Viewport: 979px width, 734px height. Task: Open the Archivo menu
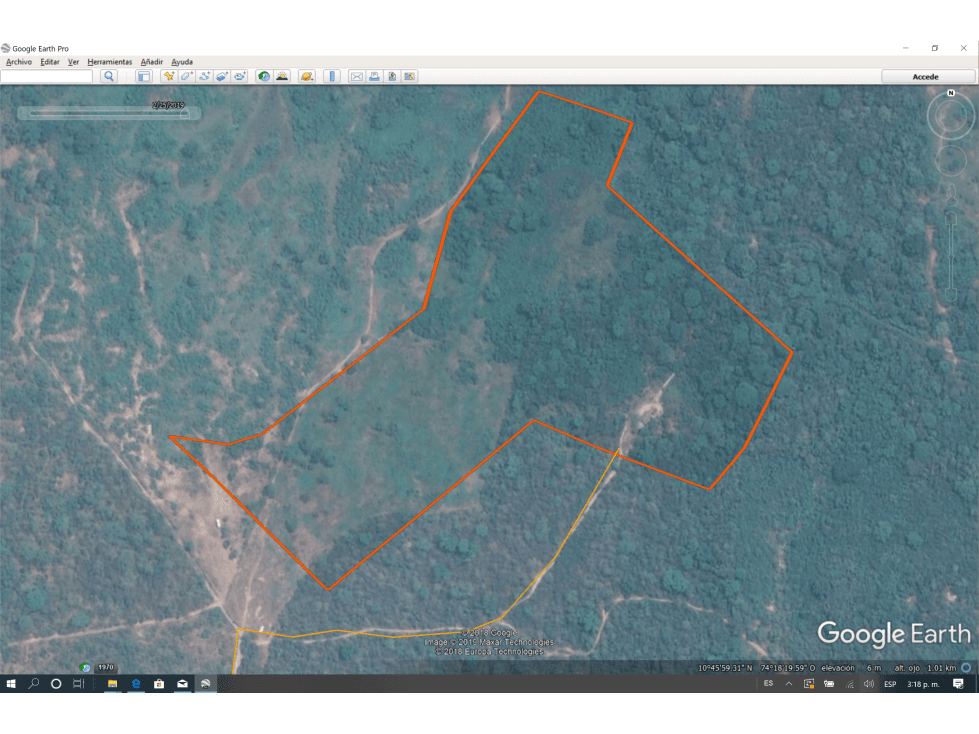[19, 62]
